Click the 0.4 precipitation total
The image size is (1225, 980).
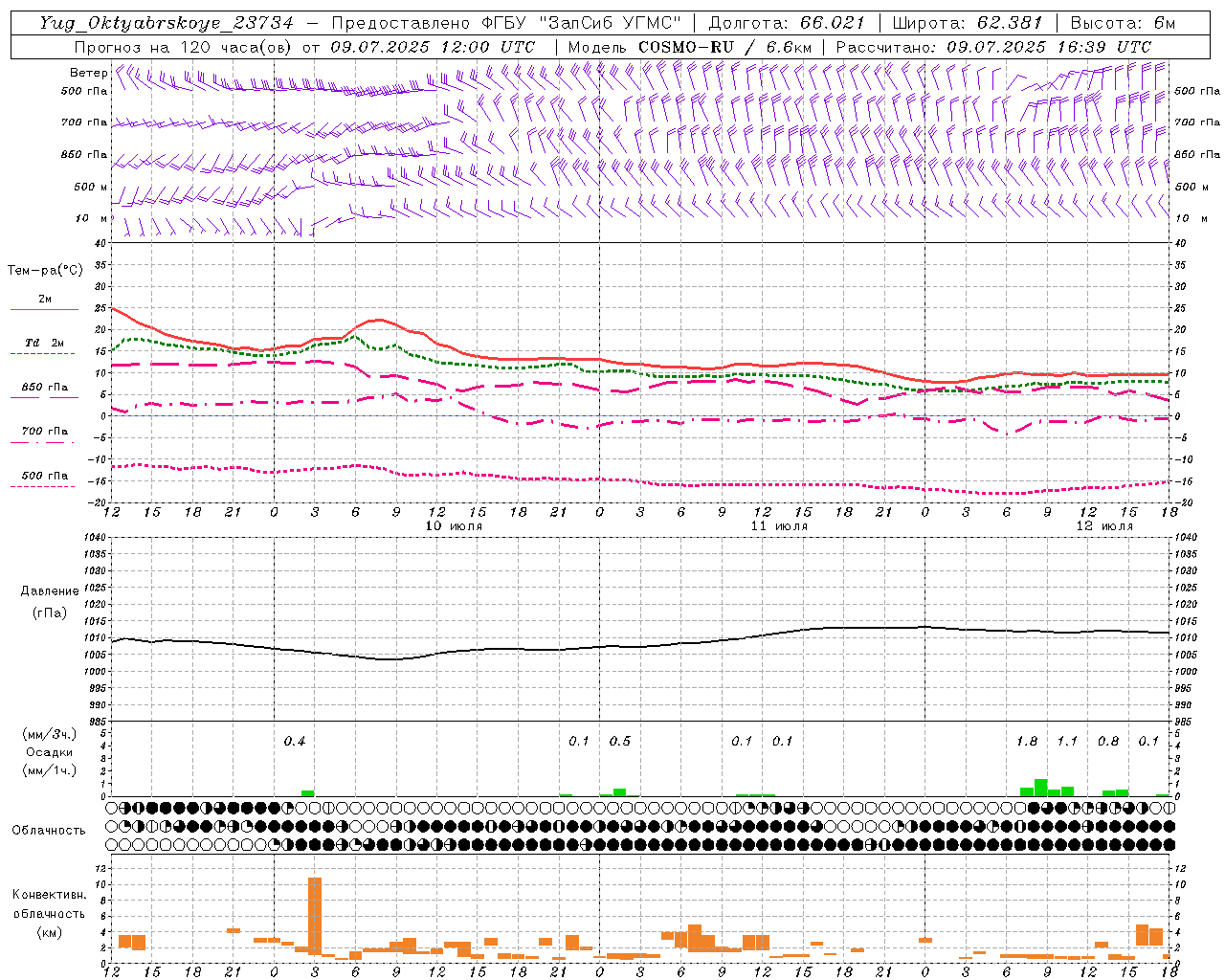click(x=295, y=742)
